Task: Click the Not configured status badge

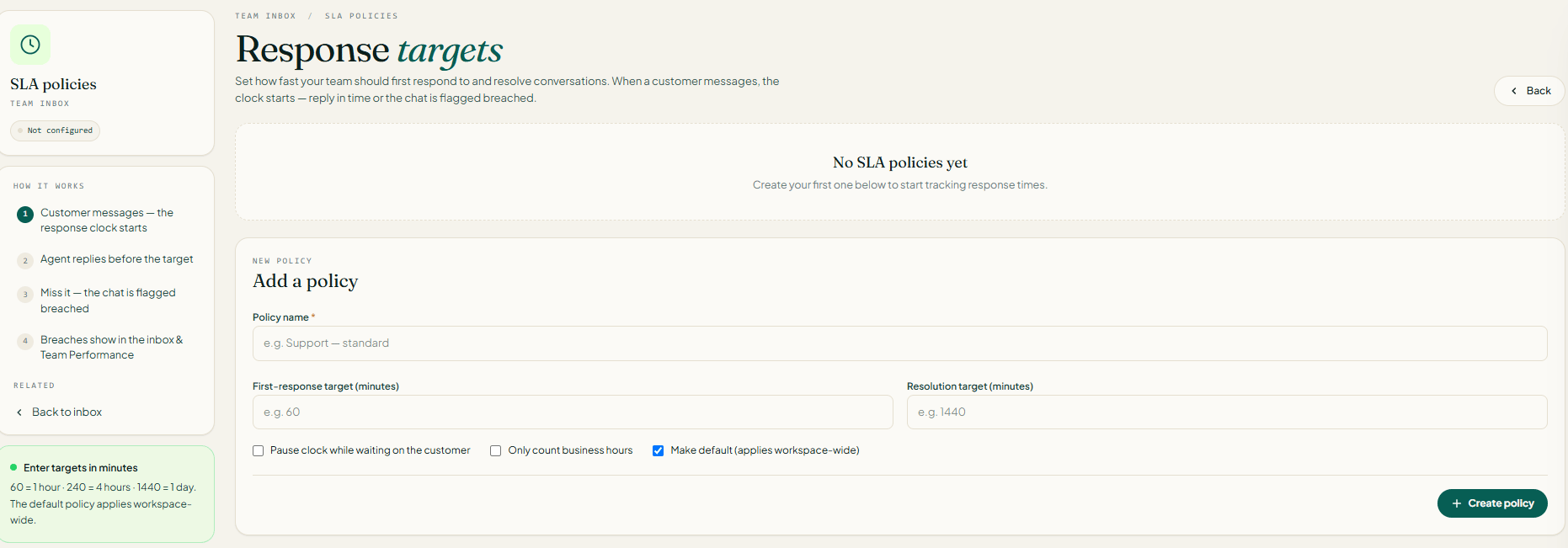Action: pyautogui.click(x=55, y=130)
